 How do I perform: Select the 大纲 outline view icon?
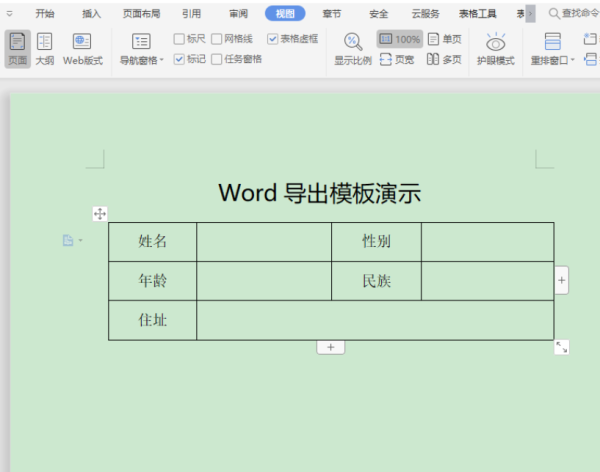[45, 48]
